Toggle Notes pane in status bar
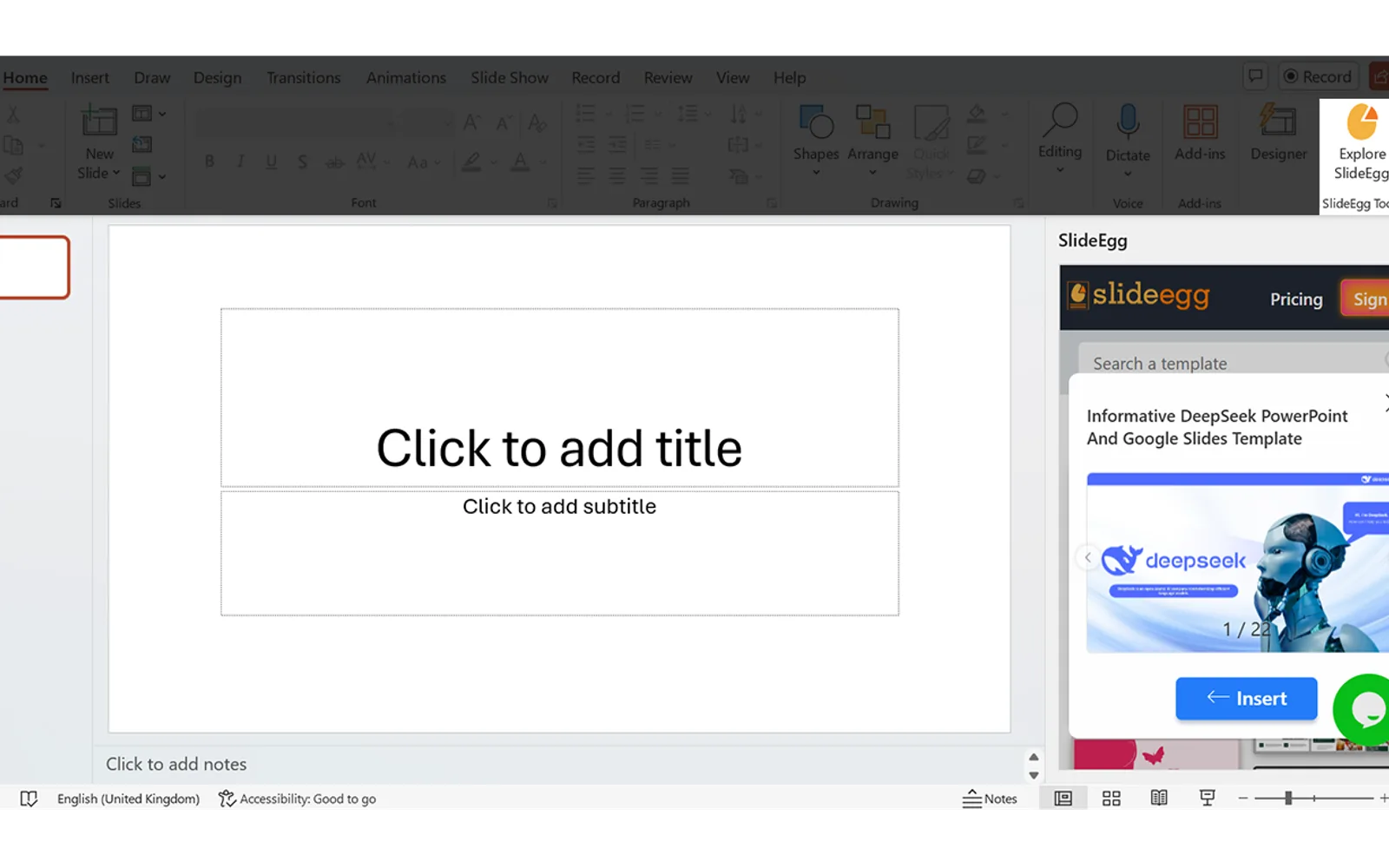The width and height of the screenshot is (1389, 868). [990, 799]
